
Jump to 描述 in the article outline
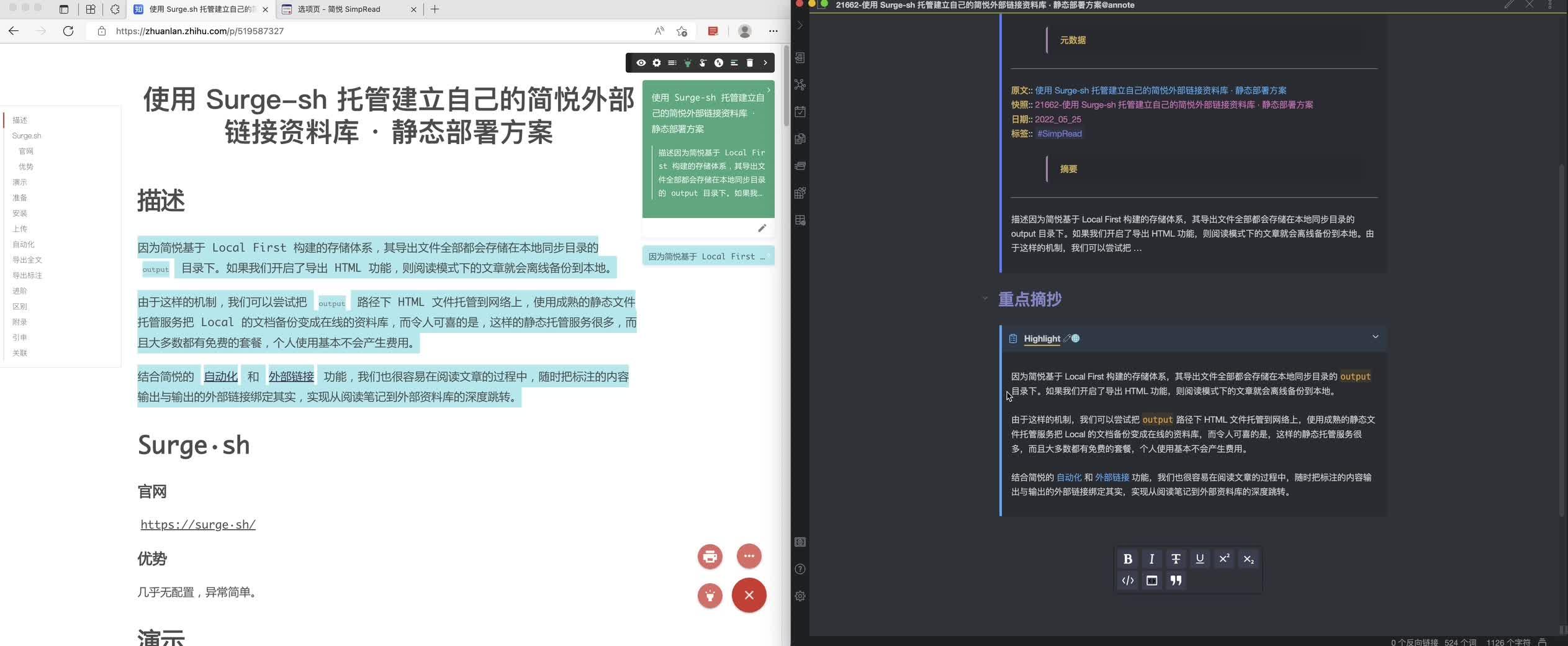pyautogui.click(x=20, y=121)
